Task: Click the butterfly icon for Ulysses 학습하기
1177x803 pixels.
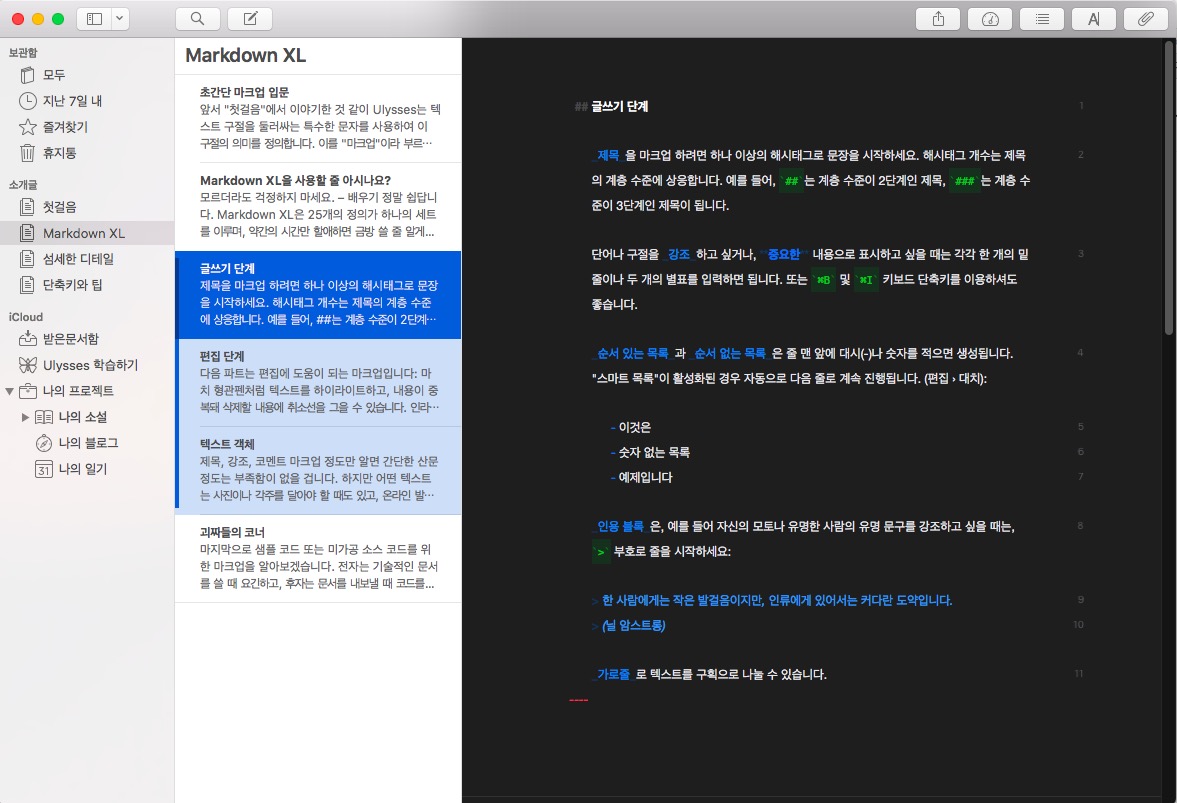Action: coord(27,365)
